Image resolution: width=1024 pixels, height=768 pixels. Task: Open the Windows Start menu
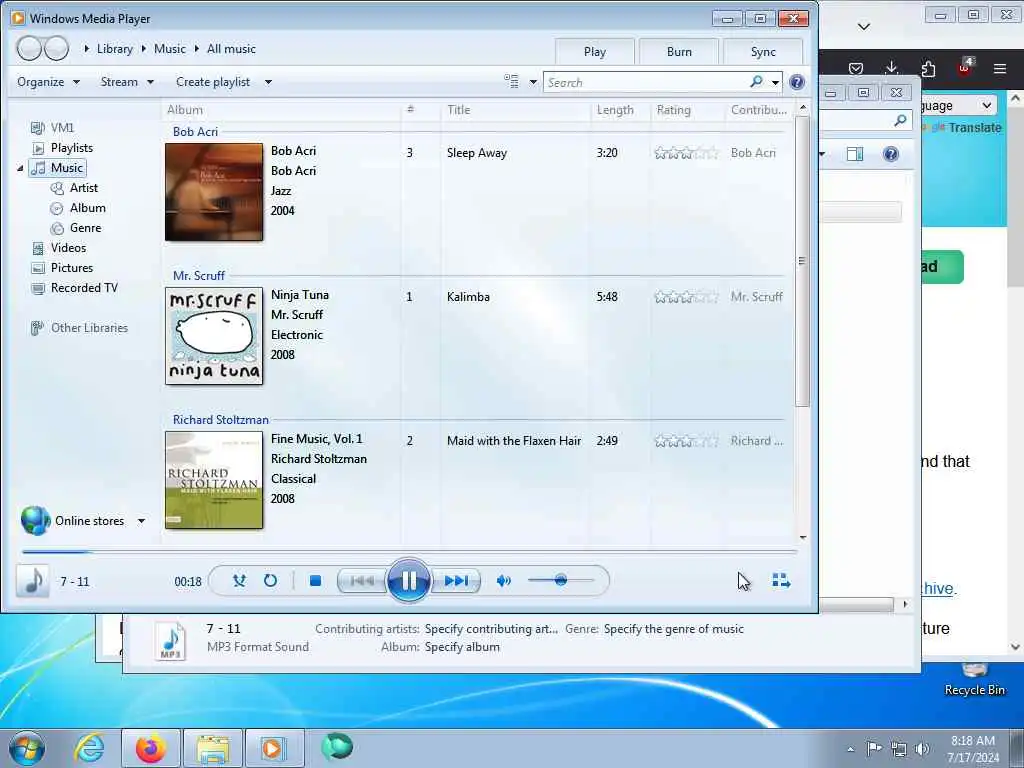point(27,748)
